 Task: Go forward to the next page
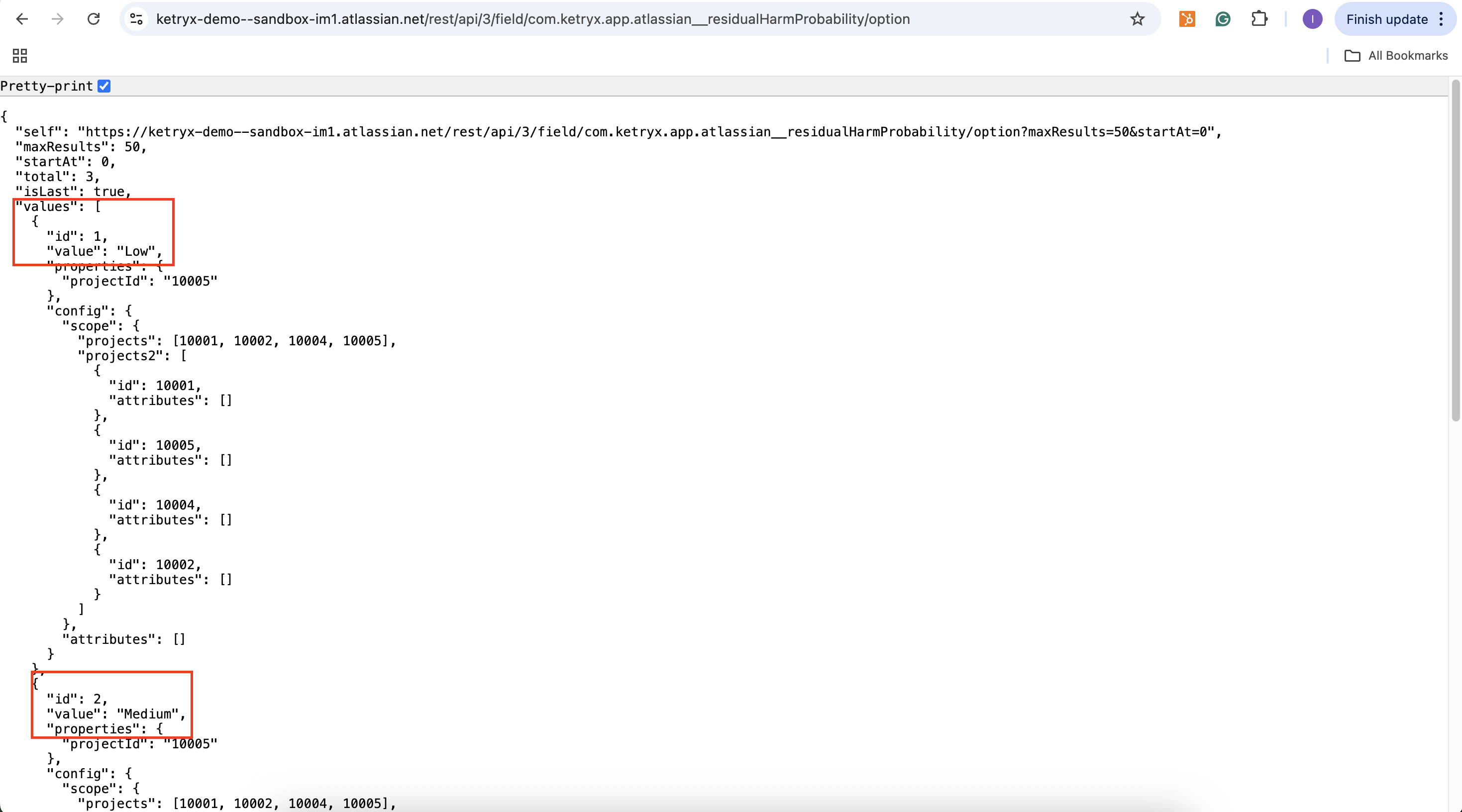(57, 19)
